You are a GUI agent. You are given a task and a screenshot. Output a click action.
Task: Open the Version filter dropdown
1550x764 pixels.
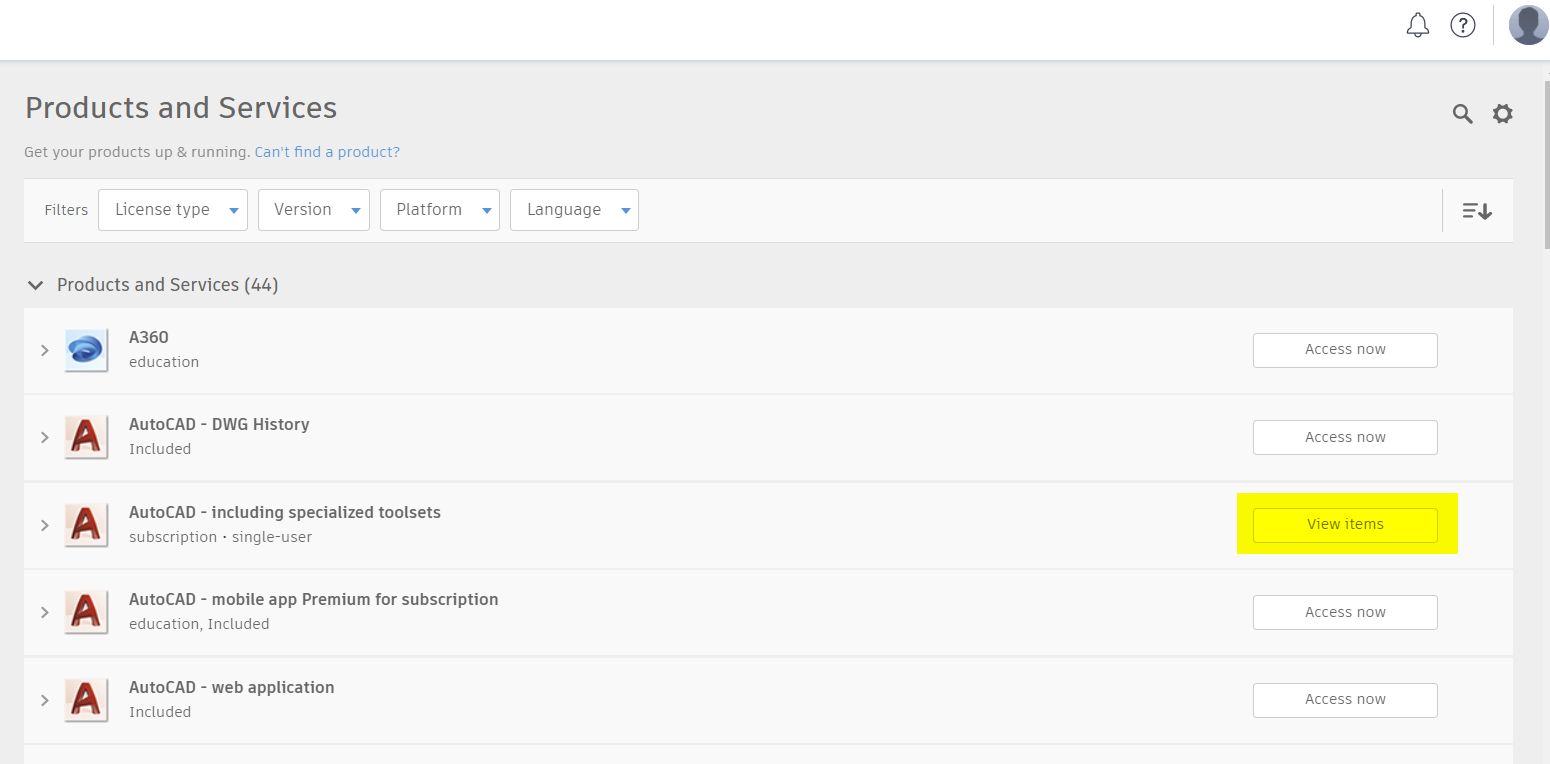(314, 210)
